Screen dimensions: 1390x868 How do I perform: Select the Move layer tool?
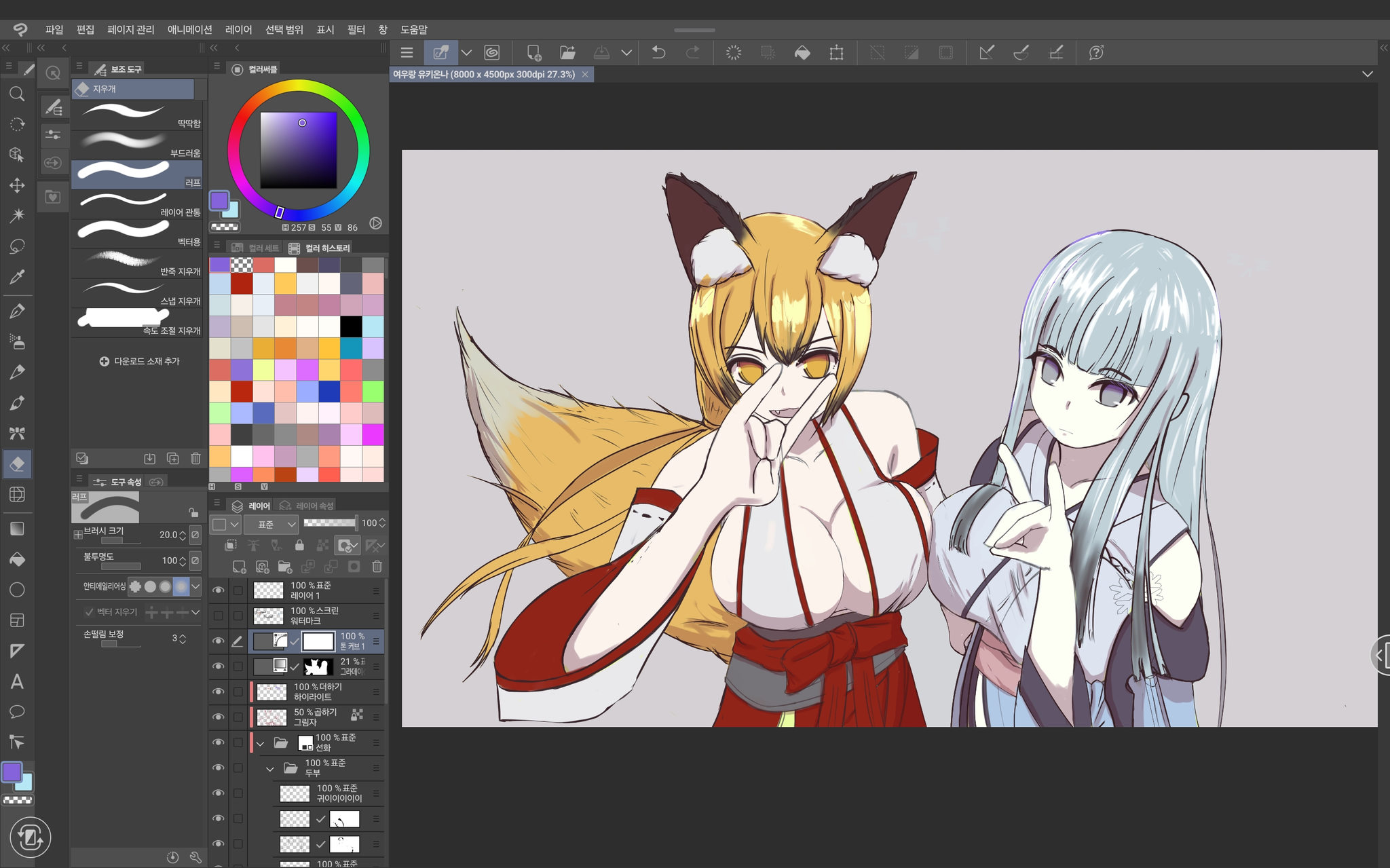[x=17, y=185]
